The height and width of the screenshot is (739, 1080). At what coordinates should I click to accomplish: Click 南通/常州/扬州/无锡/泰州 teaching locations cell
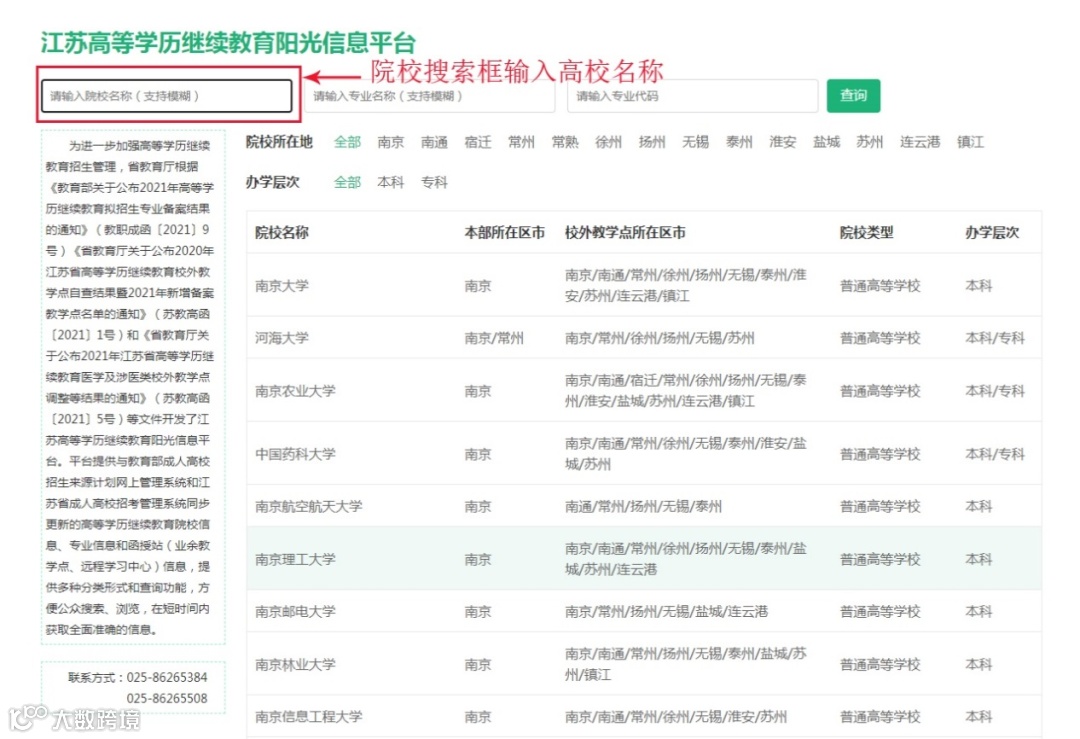click(x=643, y=507)
